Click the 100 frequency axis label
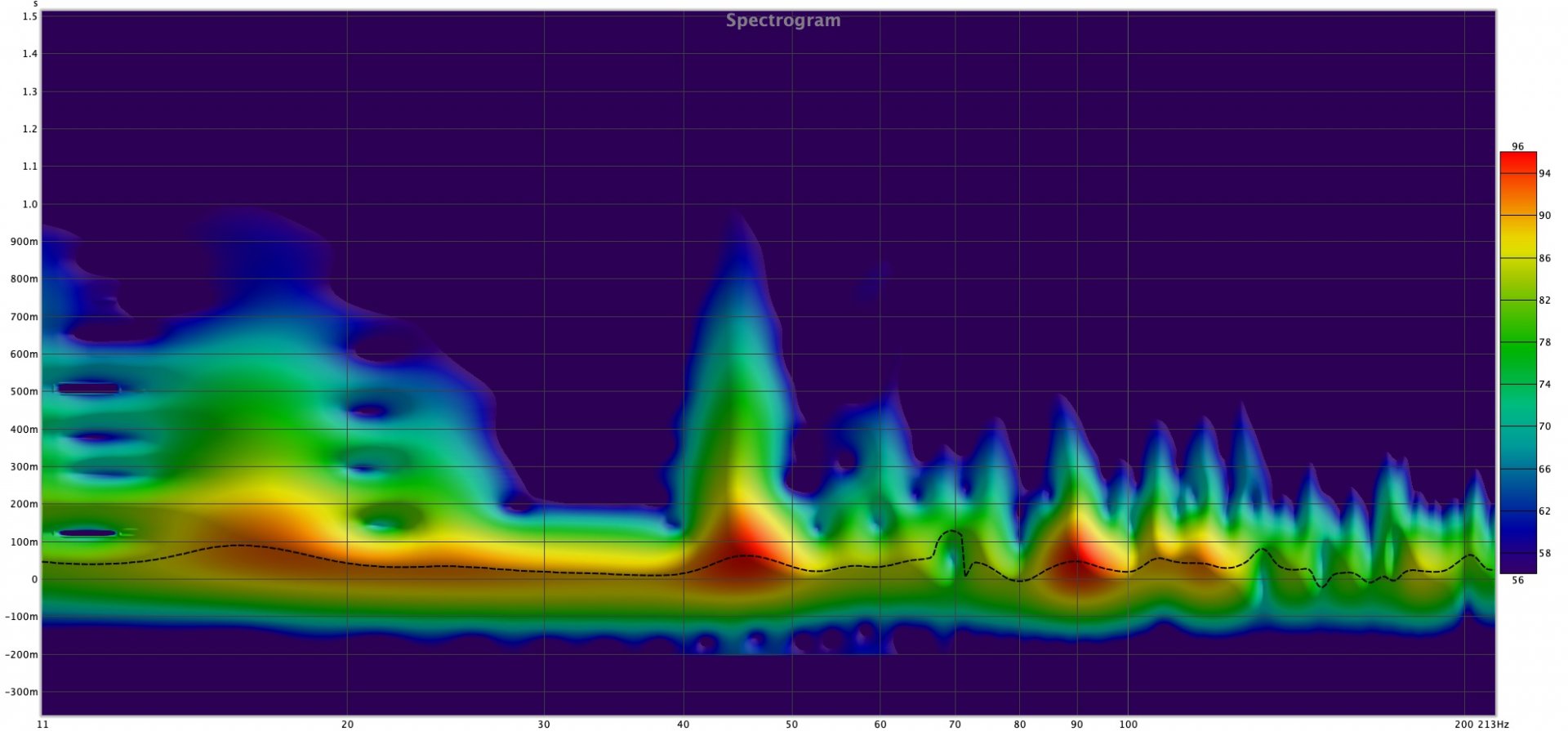Viewport: 1568px width, 731px height. (x=1128, y=724)
